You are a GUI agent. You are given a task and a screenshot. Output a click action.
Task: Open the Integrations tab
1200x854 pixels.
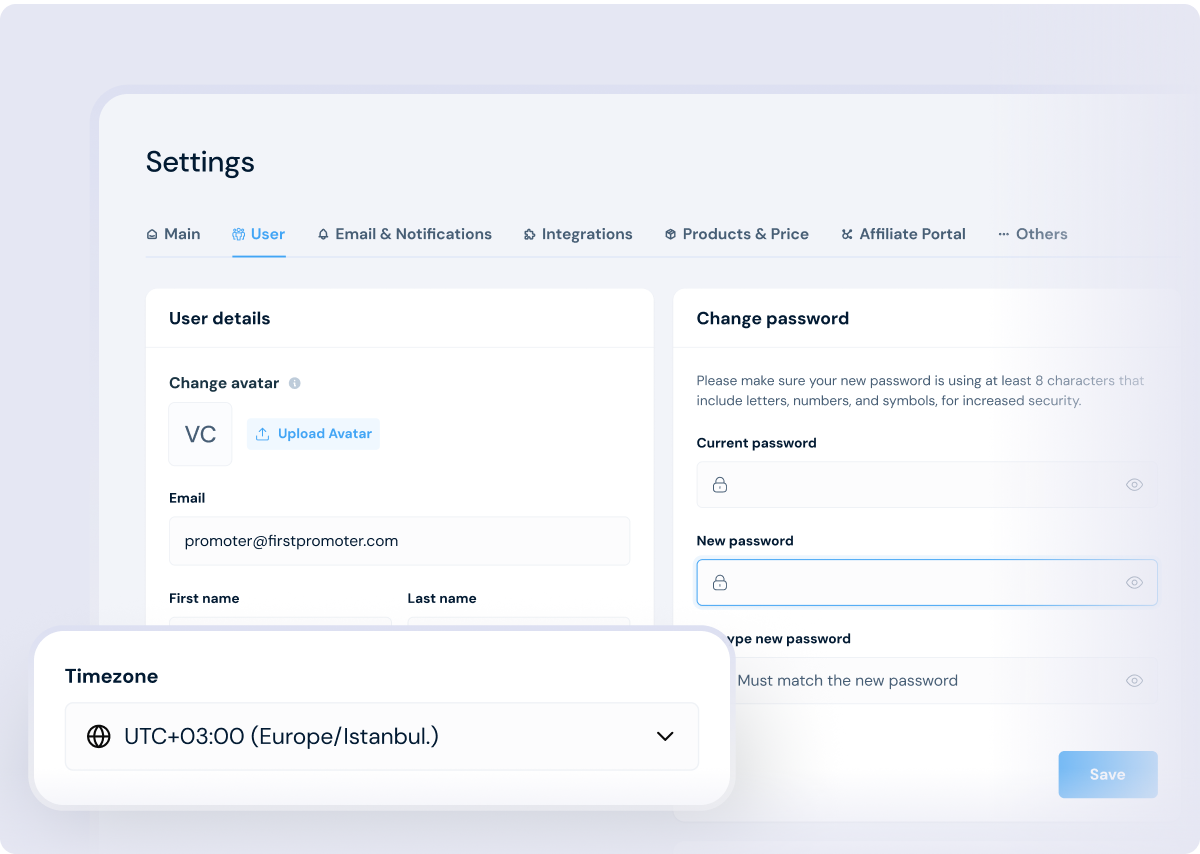tap(578, 234)
